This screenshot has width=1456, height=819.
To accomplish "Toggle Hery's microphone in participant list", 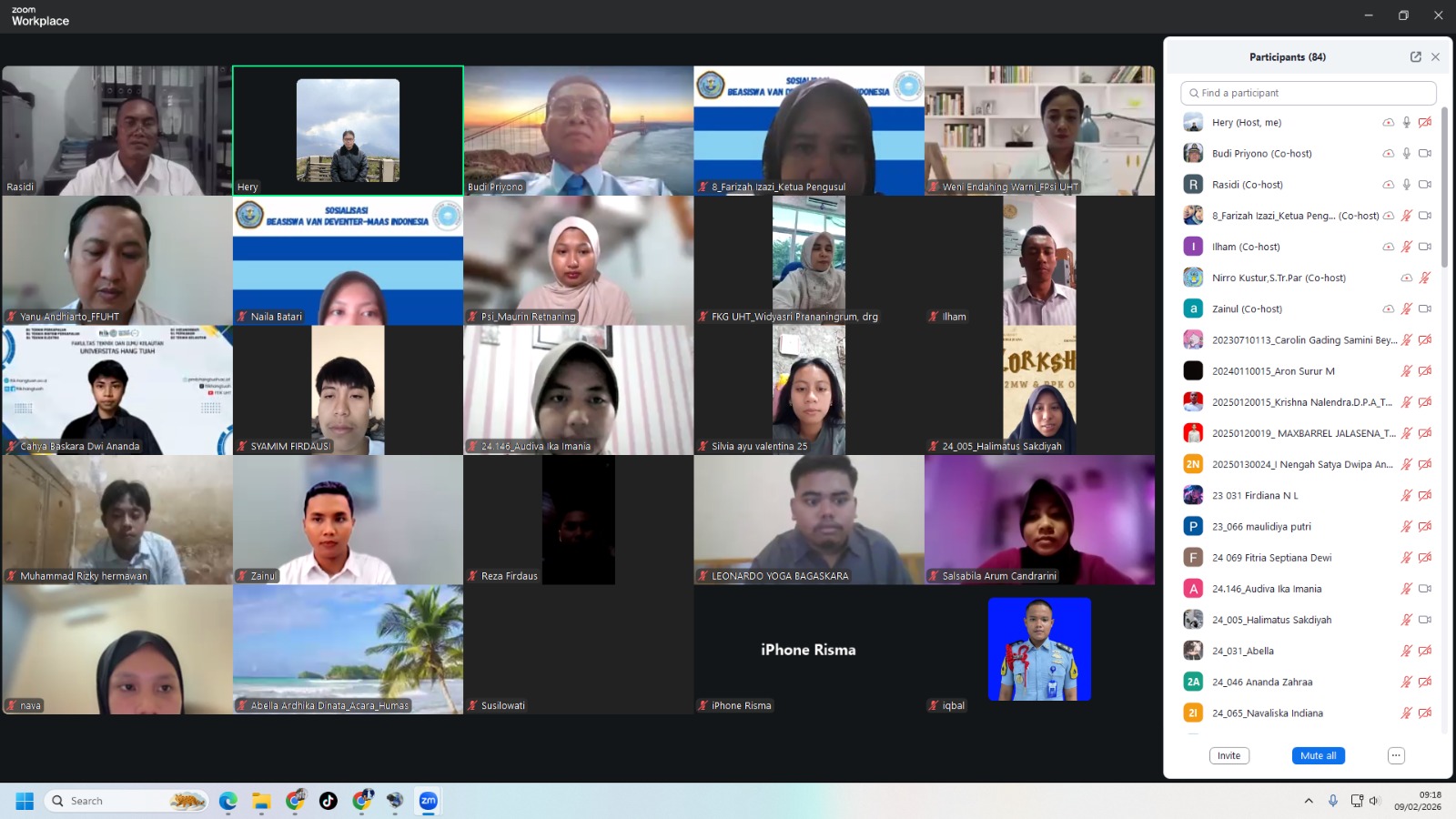I will (x=1406, y=123).
